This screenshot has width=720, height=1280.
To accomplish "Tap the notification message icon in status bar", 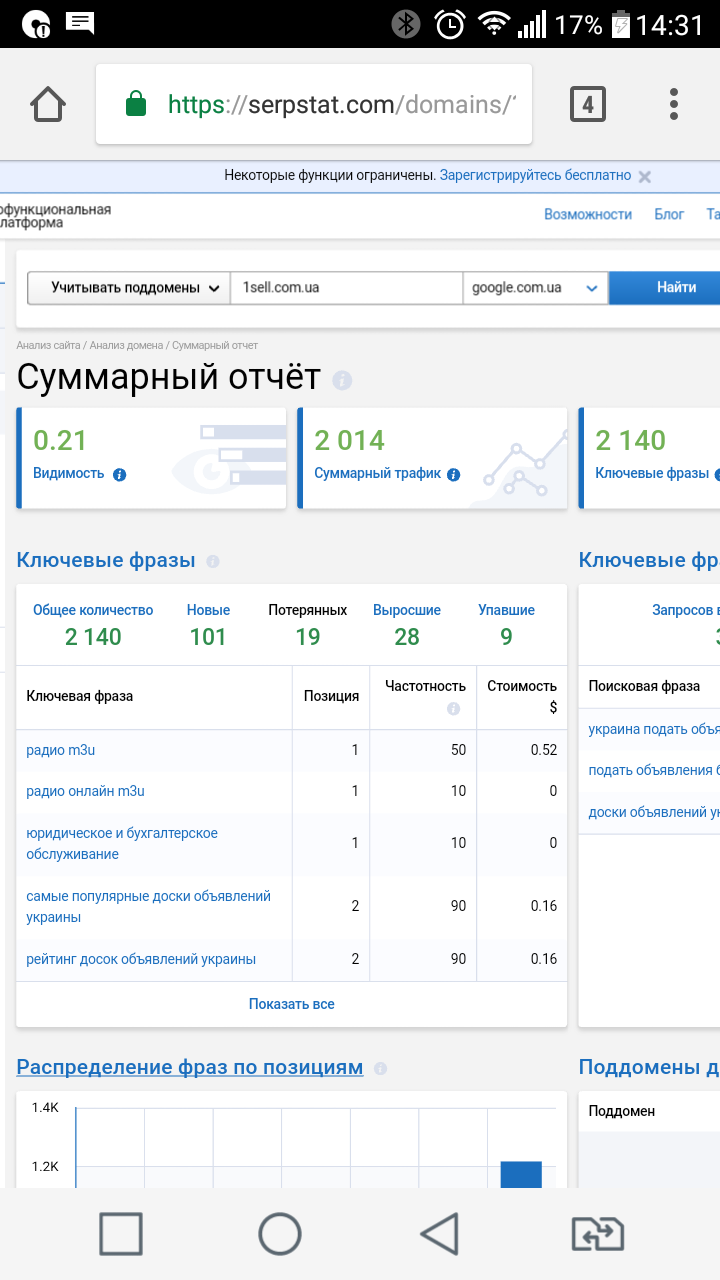I will click(80, 23).
